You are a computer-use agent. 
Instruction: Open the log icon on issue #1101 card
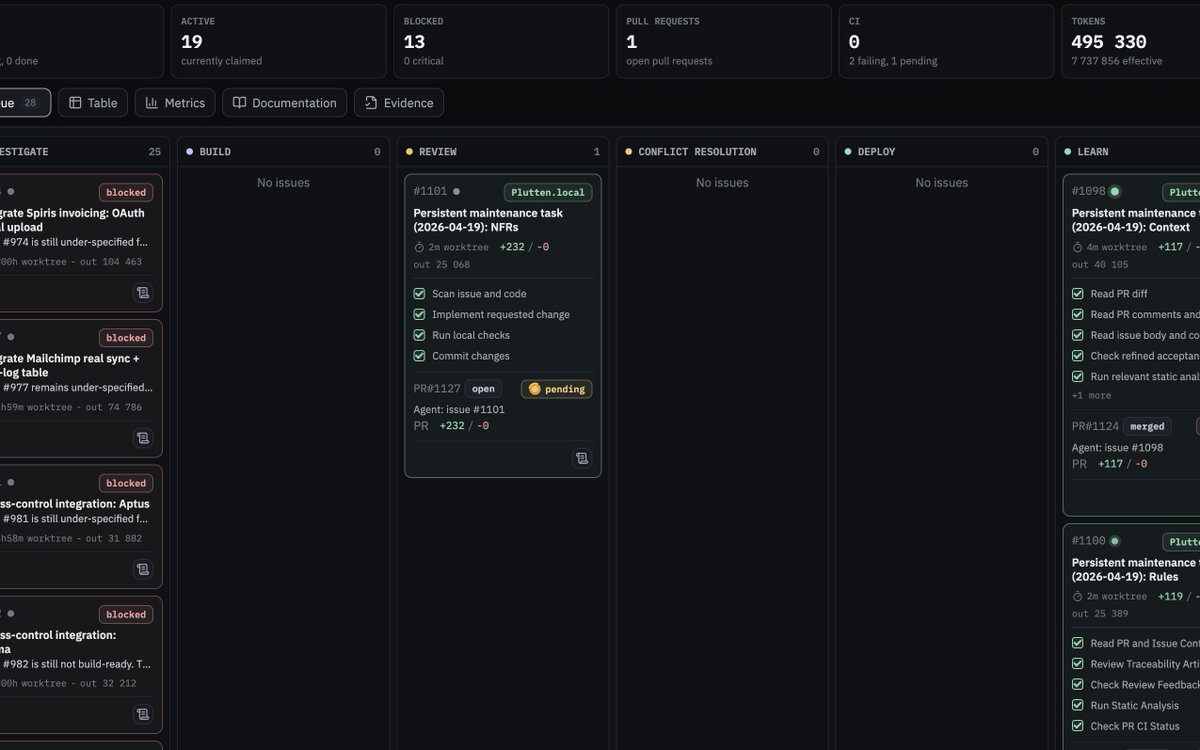coord(582,458)
